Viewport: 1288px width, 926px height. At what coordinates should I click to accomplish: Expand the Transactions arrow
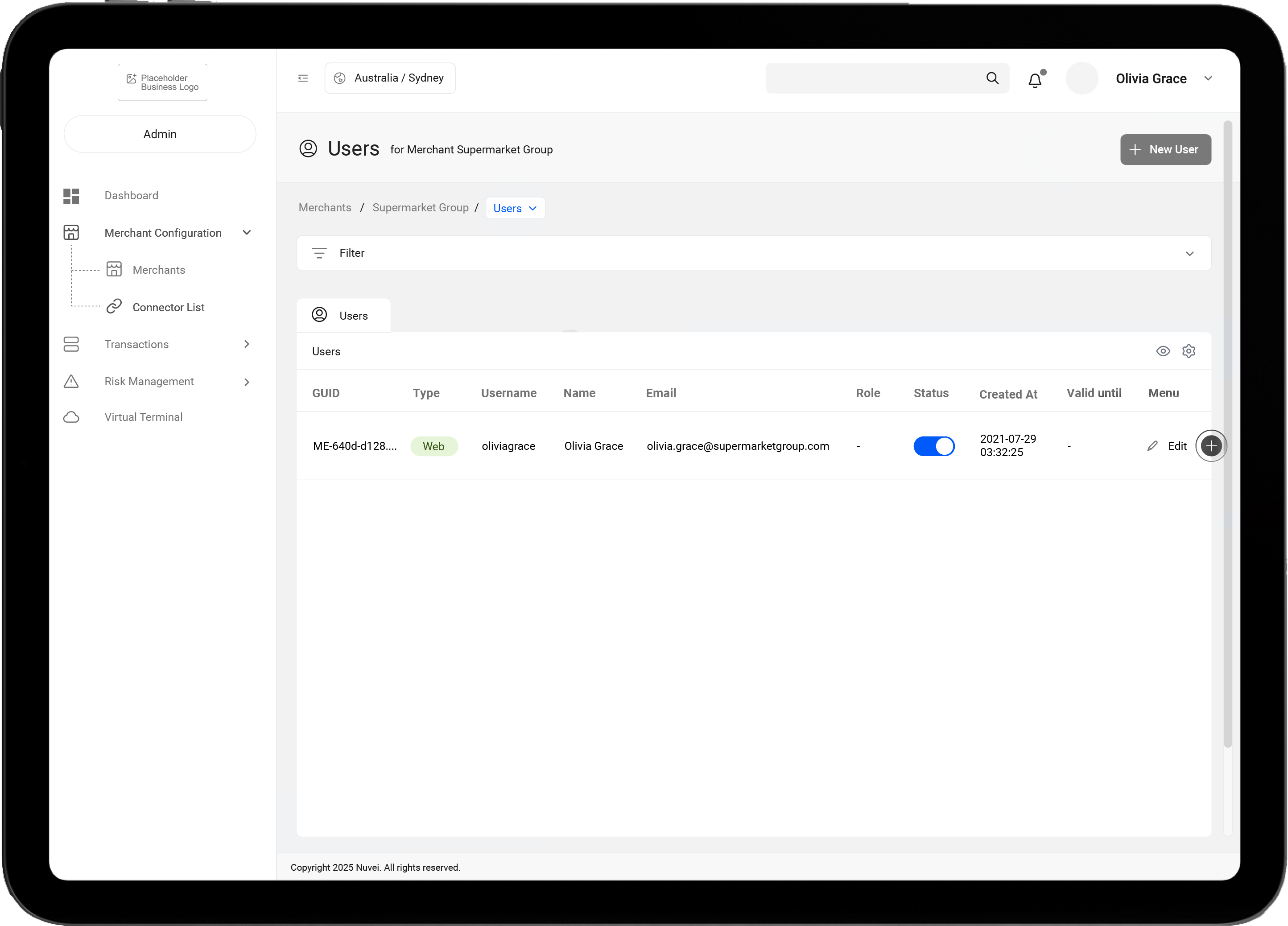tap(247, 344)
